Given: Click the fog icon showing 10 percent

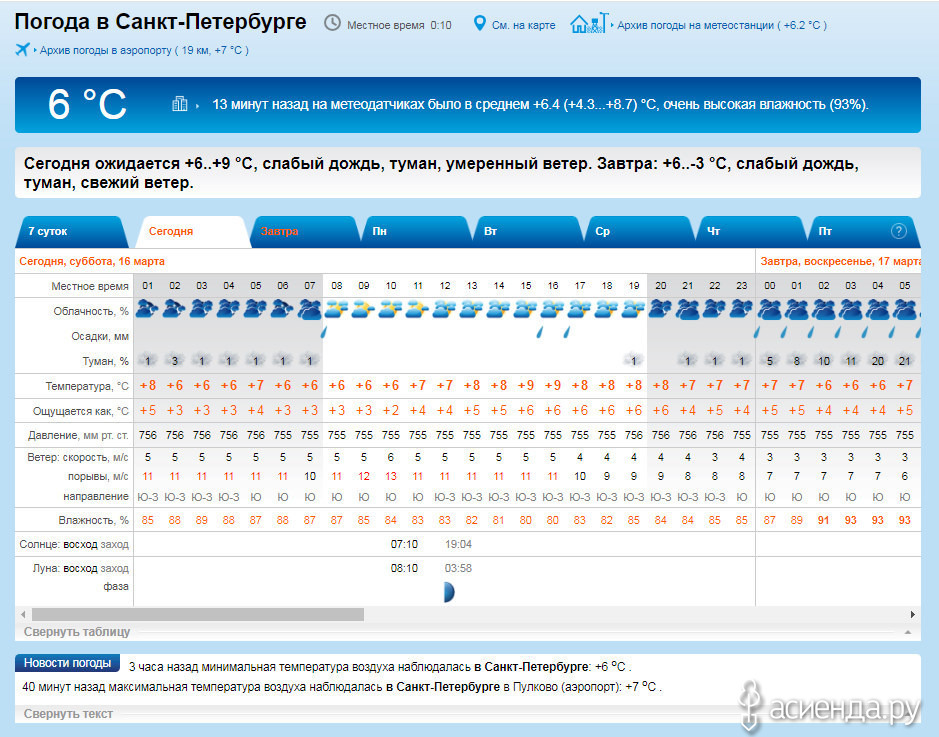Looking at the screenshot, I should pyautogui.click(x=823, y=360).
